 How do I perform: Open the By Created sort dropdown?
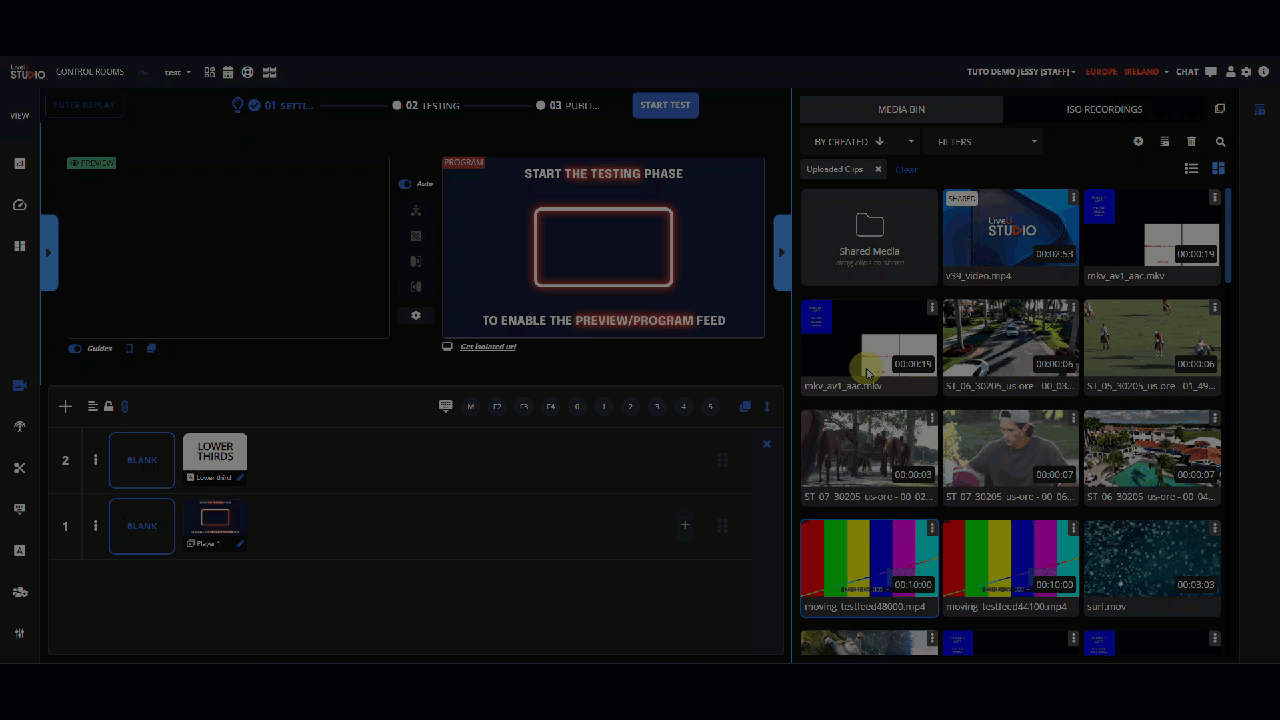(x=860, y=142)
